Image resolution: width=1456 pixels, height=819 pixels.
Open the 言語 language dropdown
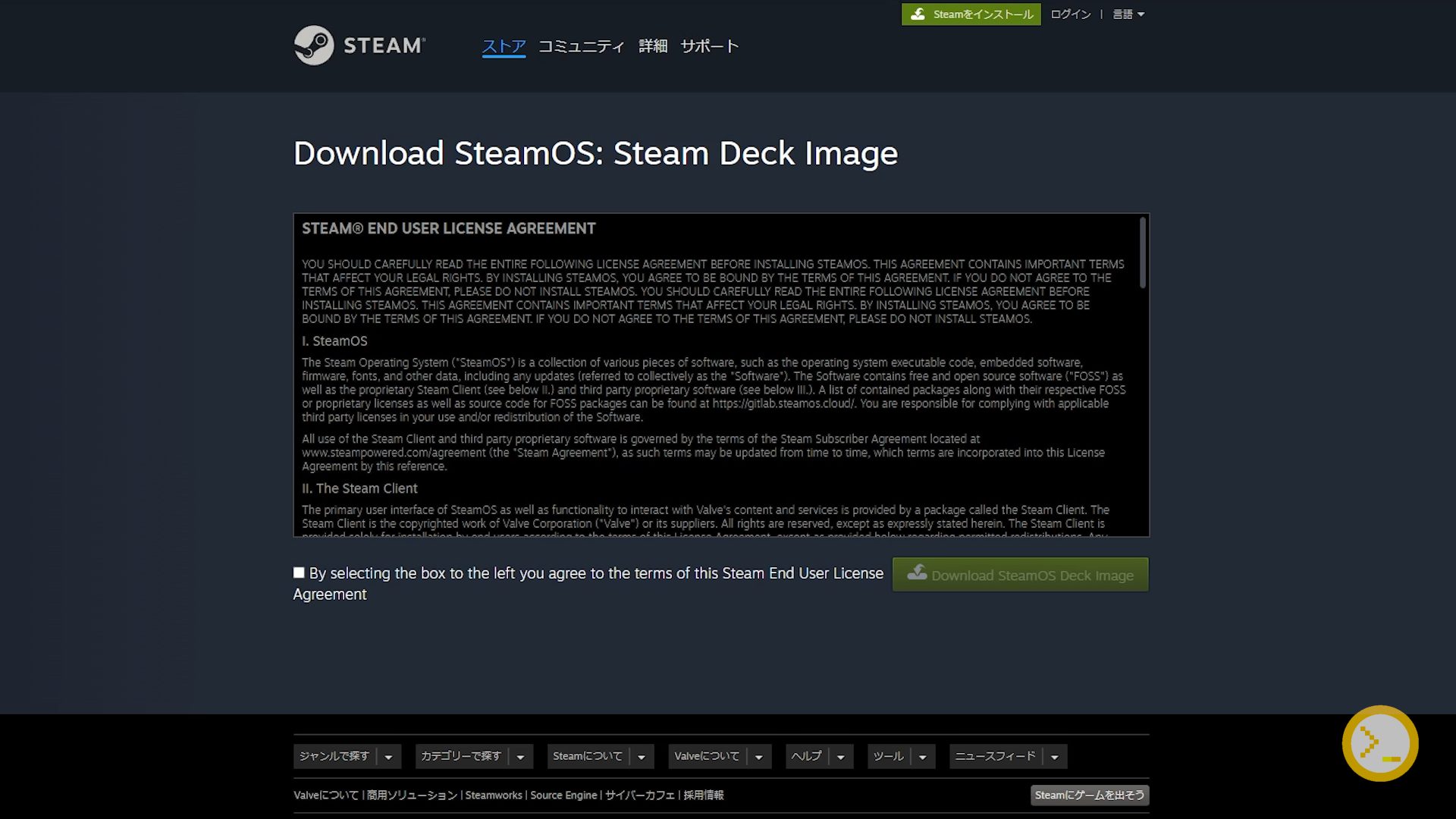[x=1128, y=14]
